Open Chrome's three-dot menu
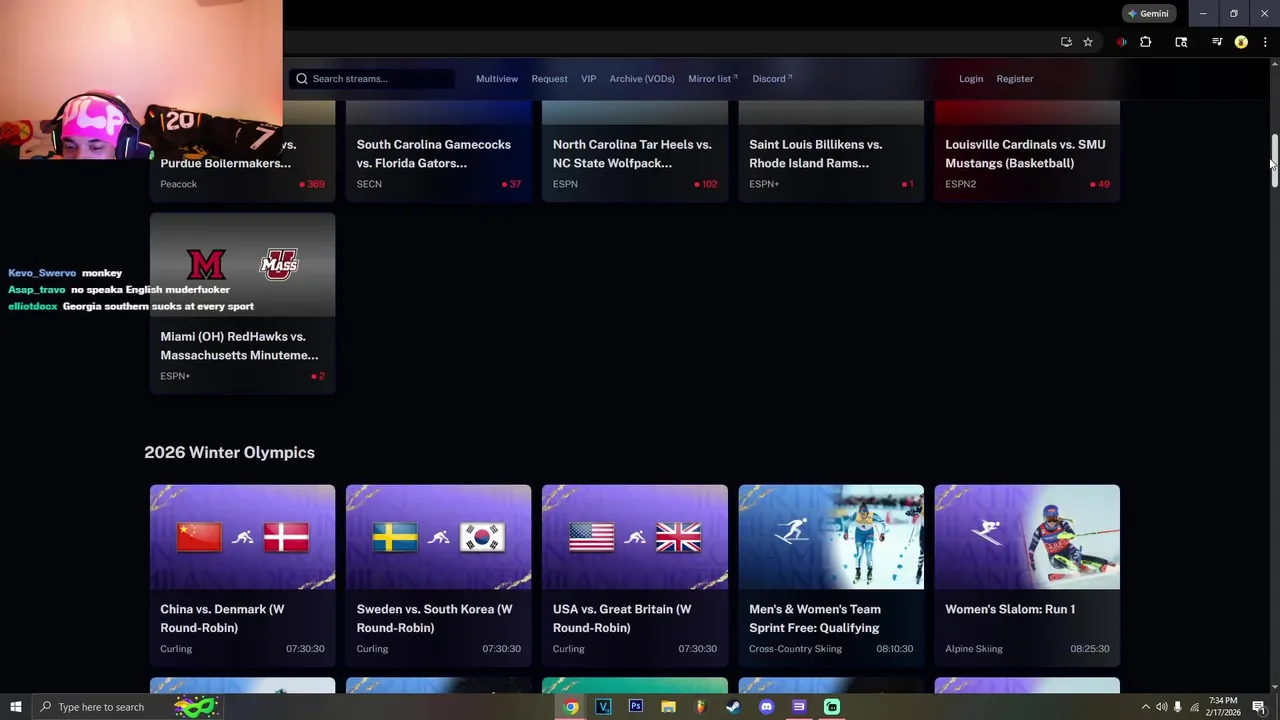 tap(1265, 42)
